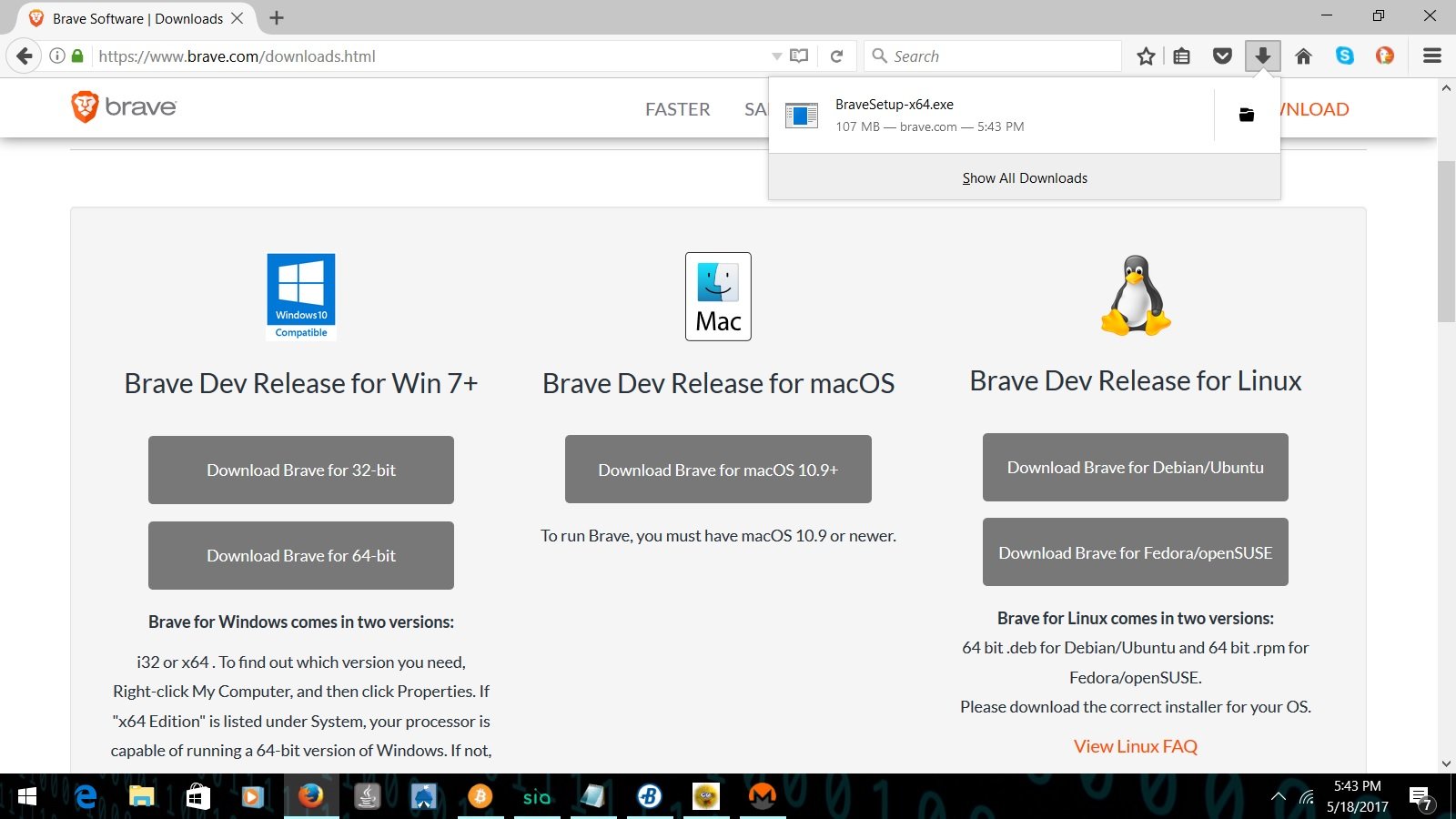Open the Wi-Fi network tray icon

tap(1307, 797)
